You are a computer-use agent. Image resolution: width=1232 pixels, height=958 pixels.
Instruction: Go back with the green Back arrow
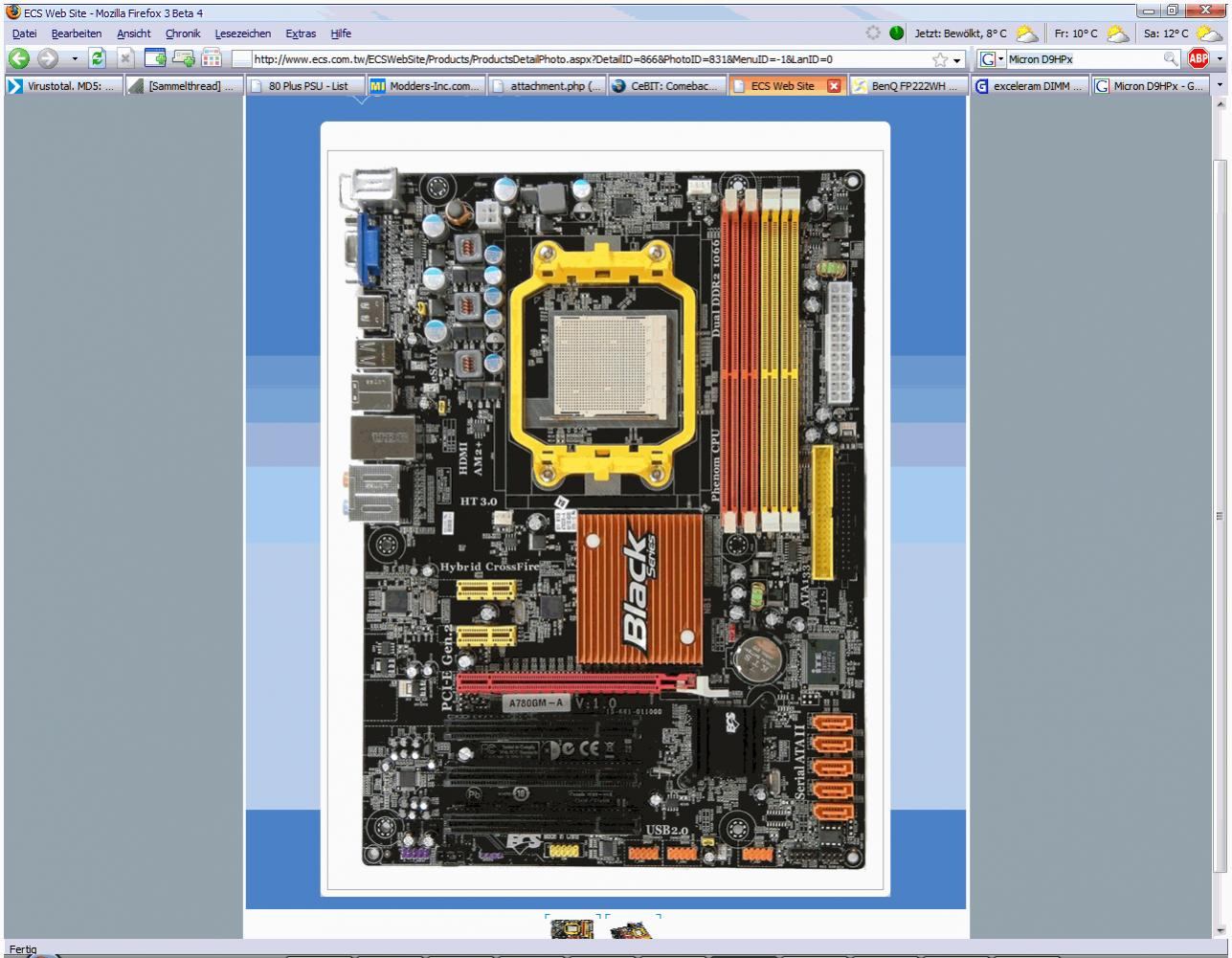tap(19, 58)
